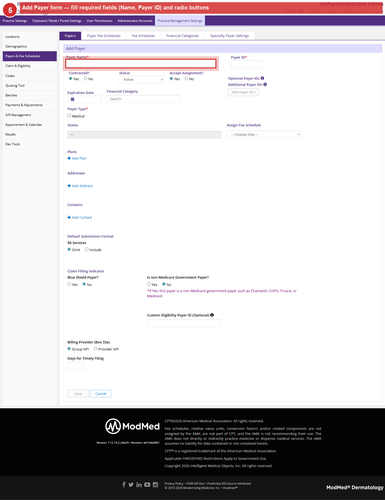Open Batches in the sidebar
Image resolution: width=385 pixels, height=500 pixels.
(30, 95)
